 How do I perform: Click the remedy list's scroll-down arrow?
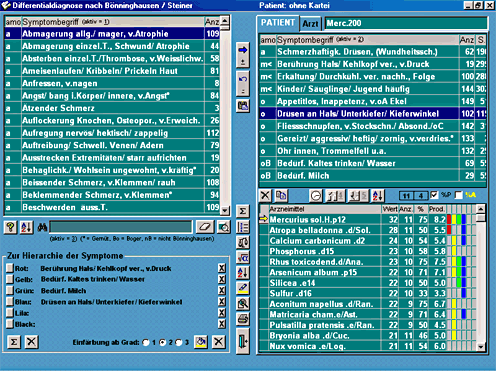click(x=481, y=347)
